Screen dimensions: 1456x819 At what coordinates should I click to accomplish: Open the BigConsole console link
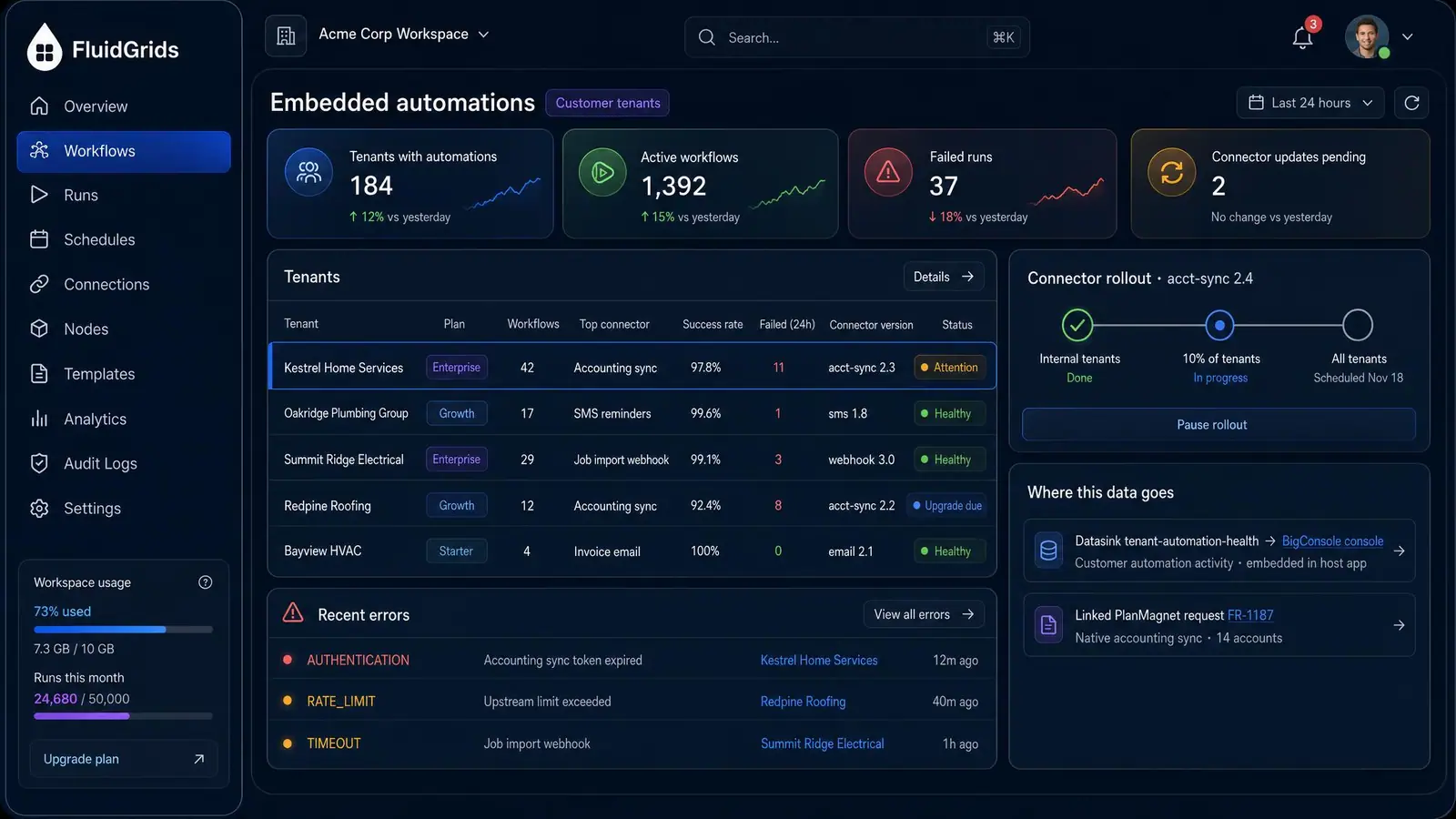(1332, 541)
